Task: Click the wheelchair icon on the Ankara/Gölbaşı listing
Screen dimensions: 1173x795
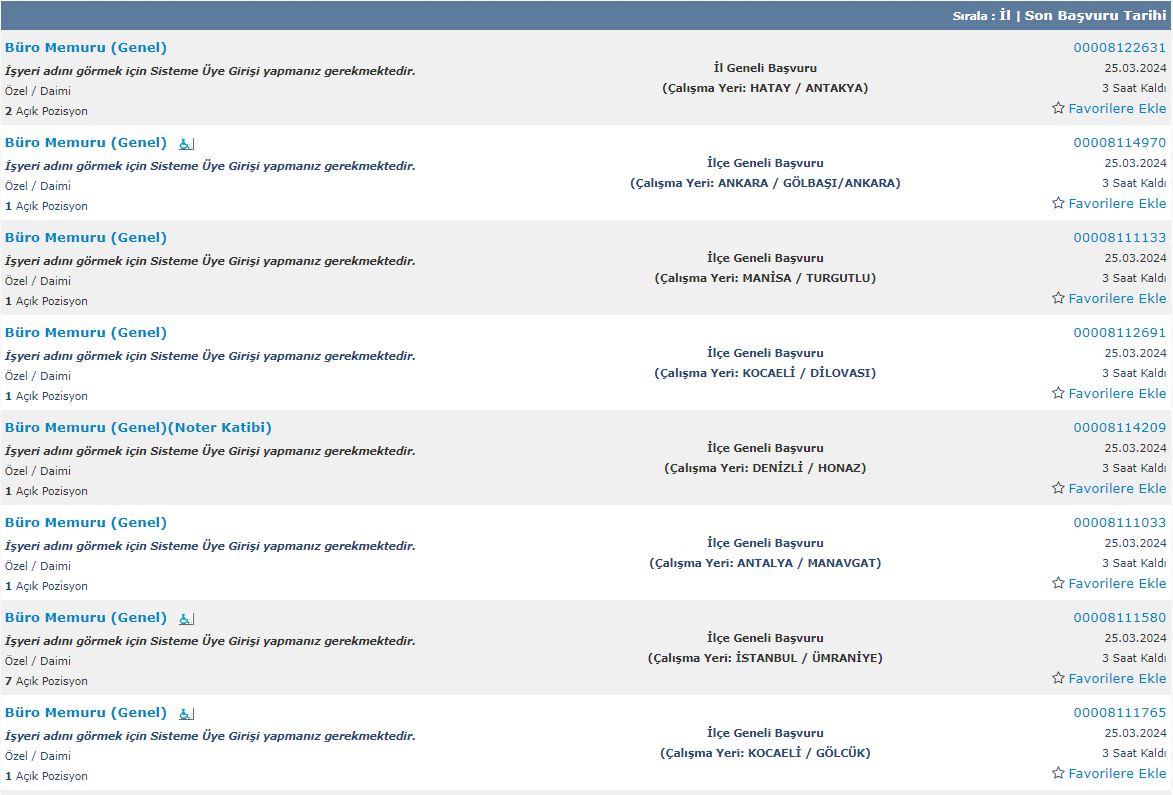Action: (x=186, y=144)
